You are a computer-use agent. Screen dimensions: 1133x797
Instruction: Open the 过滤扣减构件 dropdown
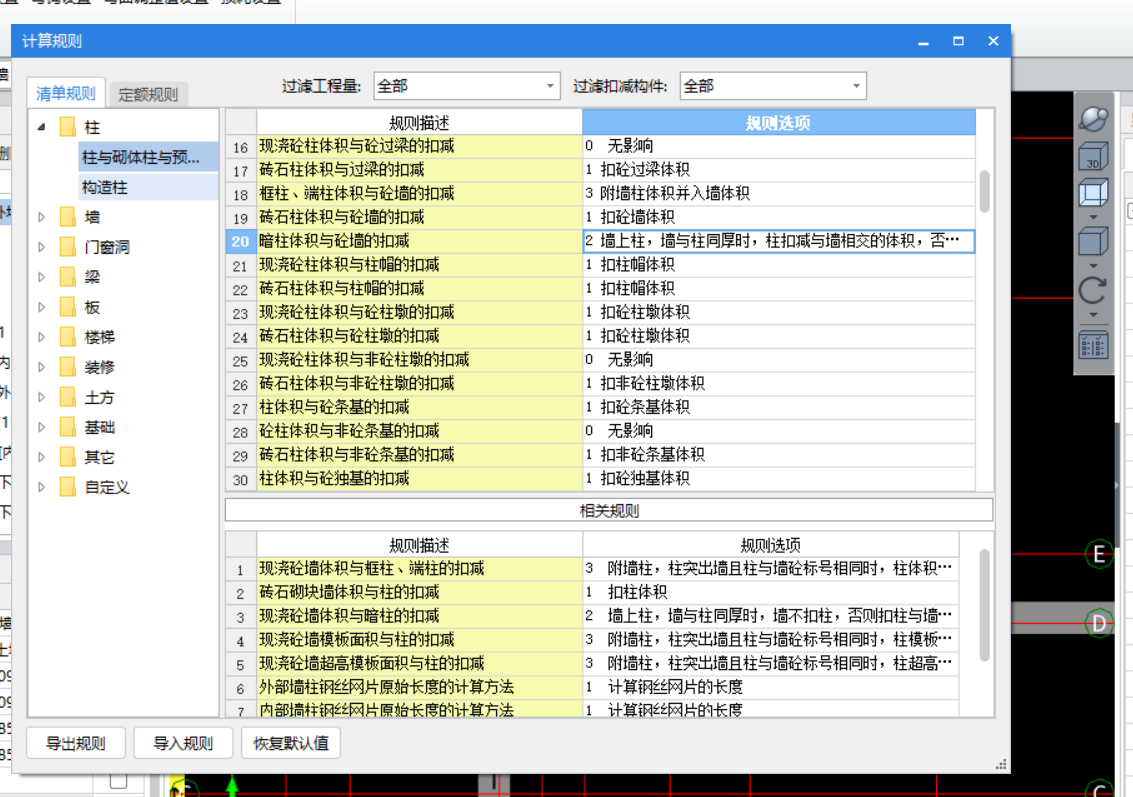coord(858,86)
